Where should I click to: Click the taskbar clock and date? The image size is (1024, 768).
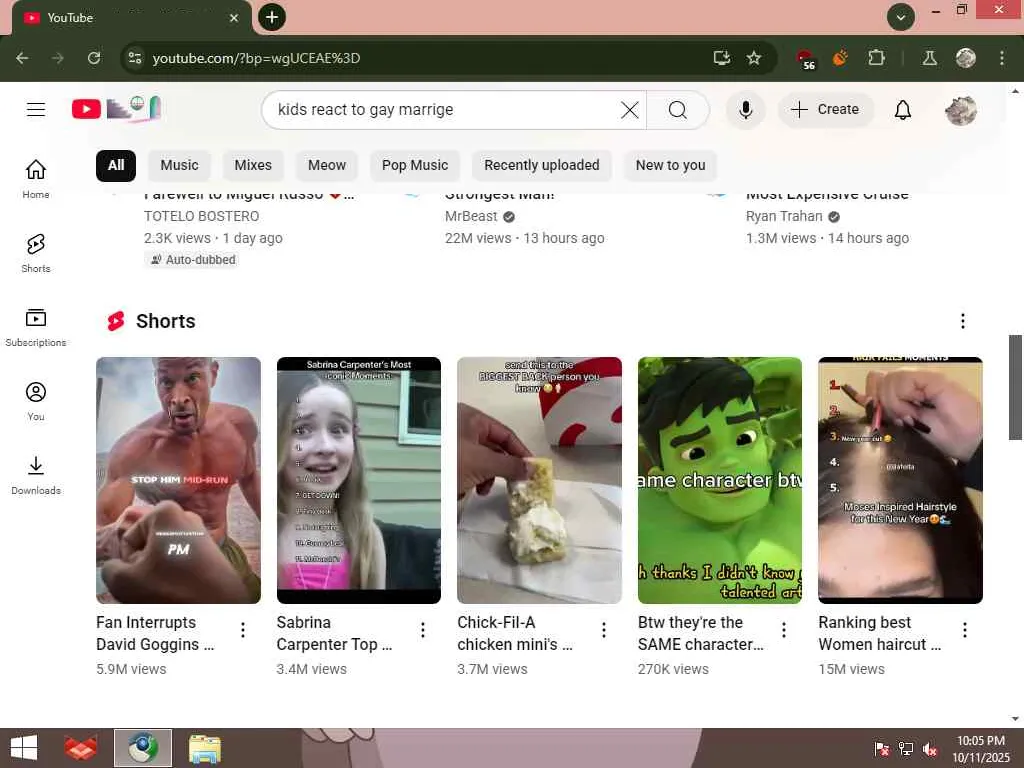point(980,749)
